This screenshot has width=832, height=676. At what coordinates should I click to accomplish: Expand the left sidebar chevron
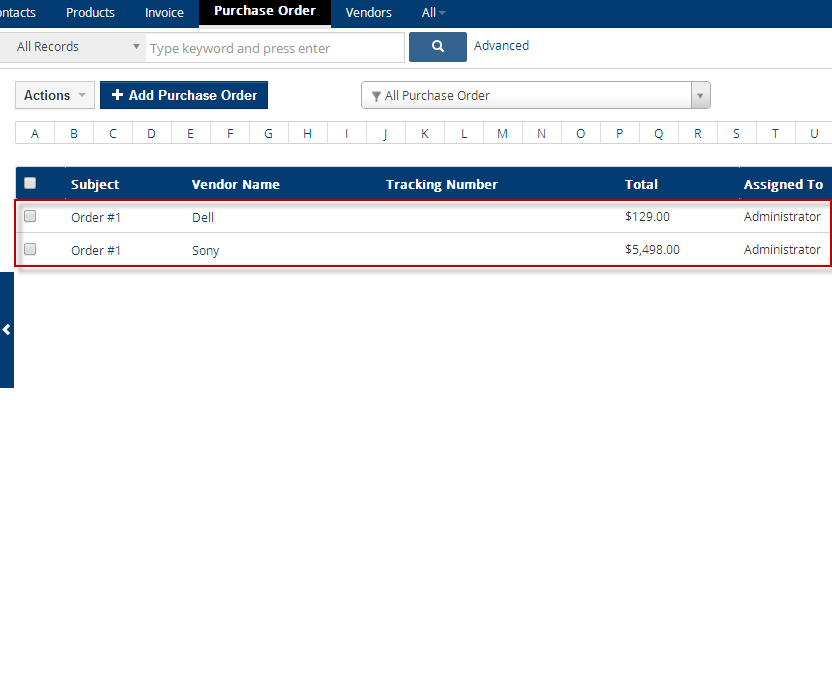pyautogui.click(x=6, y=330)
